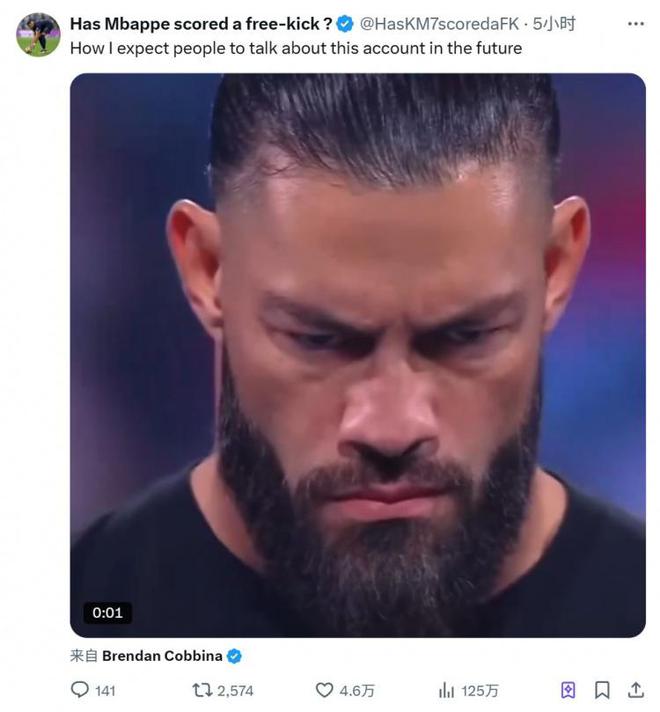The image size is (660, 712).
Task: Open view analytics bar-chart icon
Action: click(446, 690)
